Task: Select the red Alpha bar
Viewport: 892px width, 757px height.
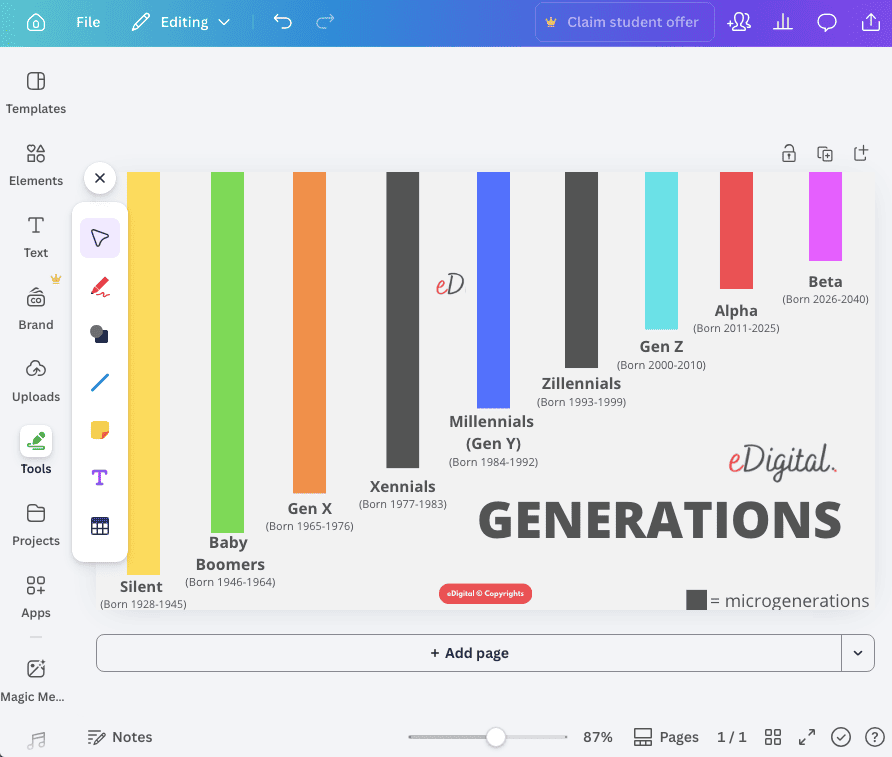Action: click(736, 230)
